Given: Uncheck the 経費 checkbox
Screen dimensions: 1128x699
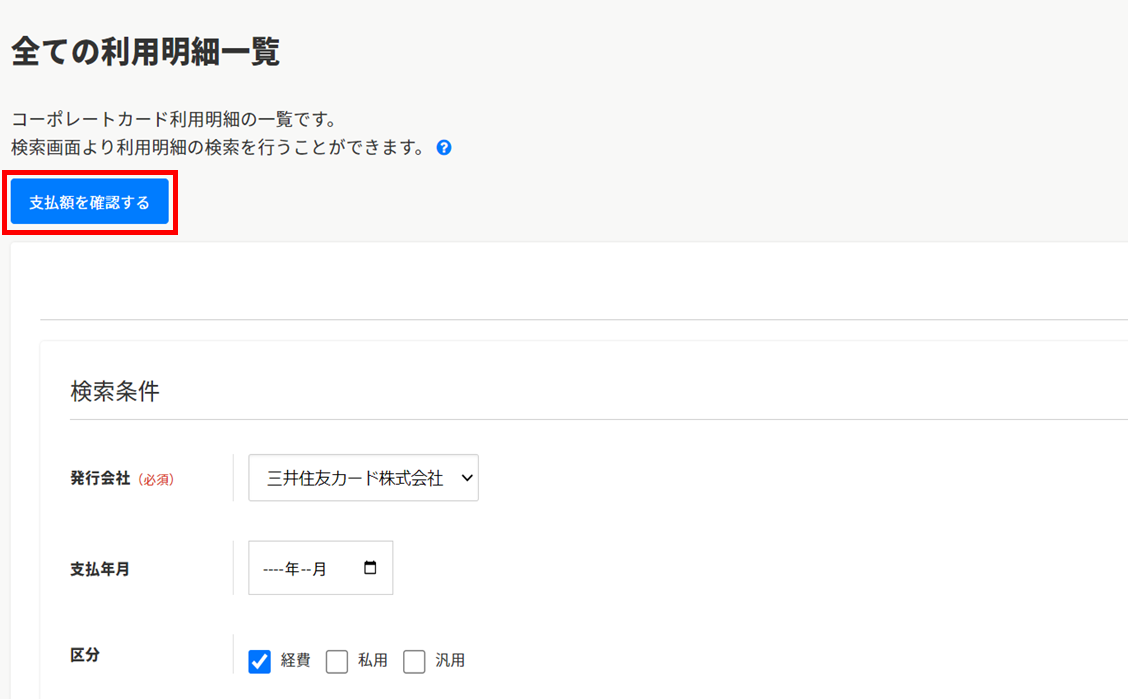Looking at the screenshot, I should pyautogui.click(x=260, y=661).
